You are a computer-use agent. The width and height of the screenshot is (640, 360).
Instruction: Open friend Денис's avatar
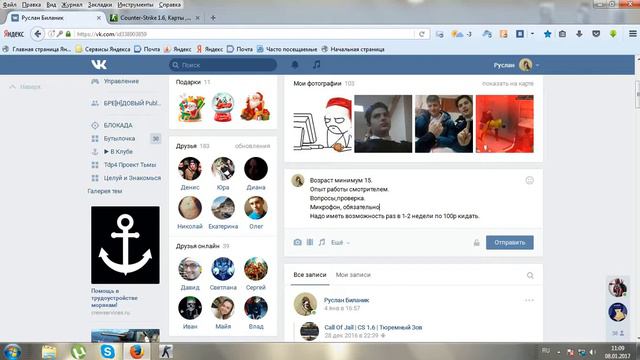pyautogui.click(x=190, y=169)
